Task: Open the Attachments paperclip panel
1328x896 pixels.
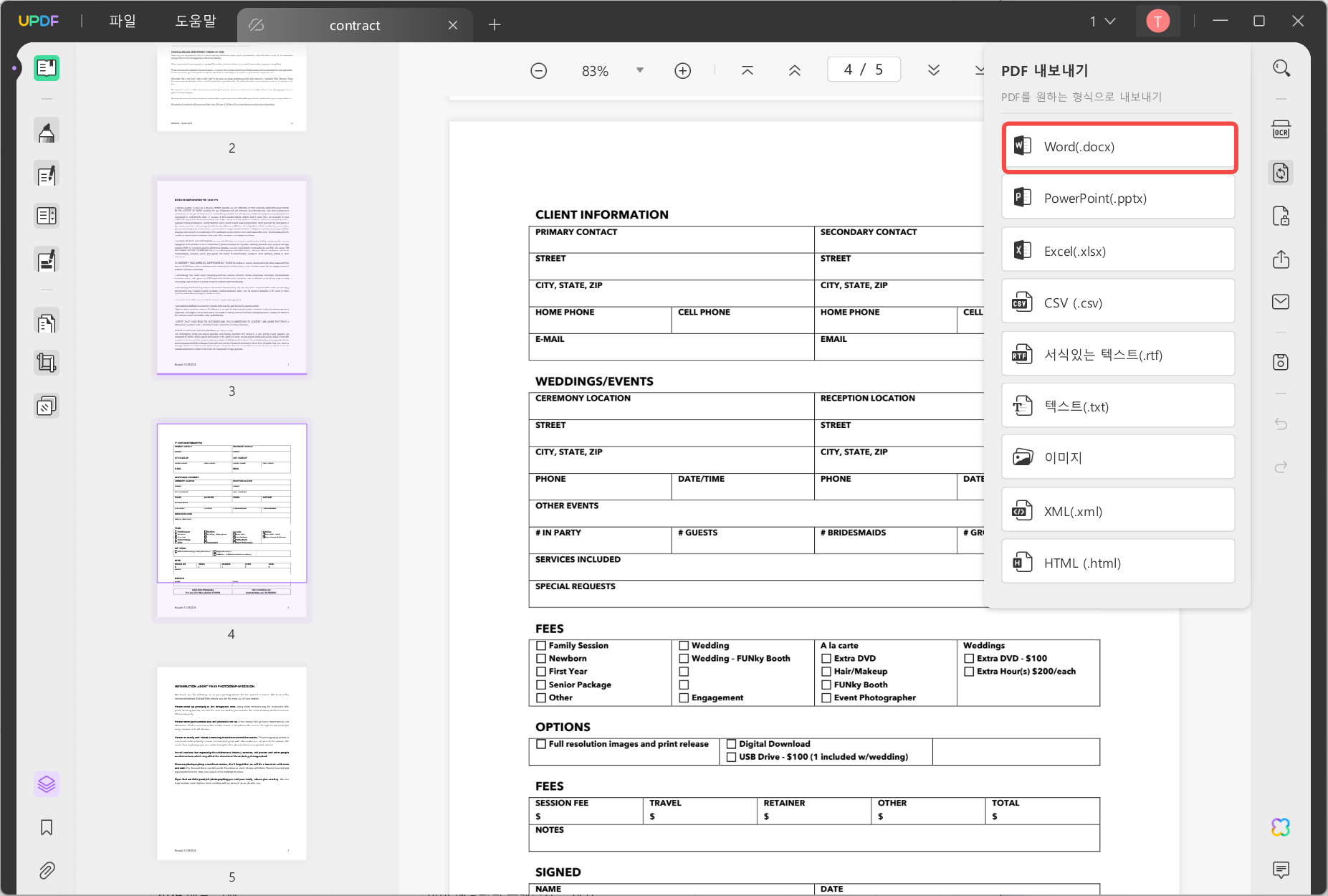Action: [x=47, y=870]
